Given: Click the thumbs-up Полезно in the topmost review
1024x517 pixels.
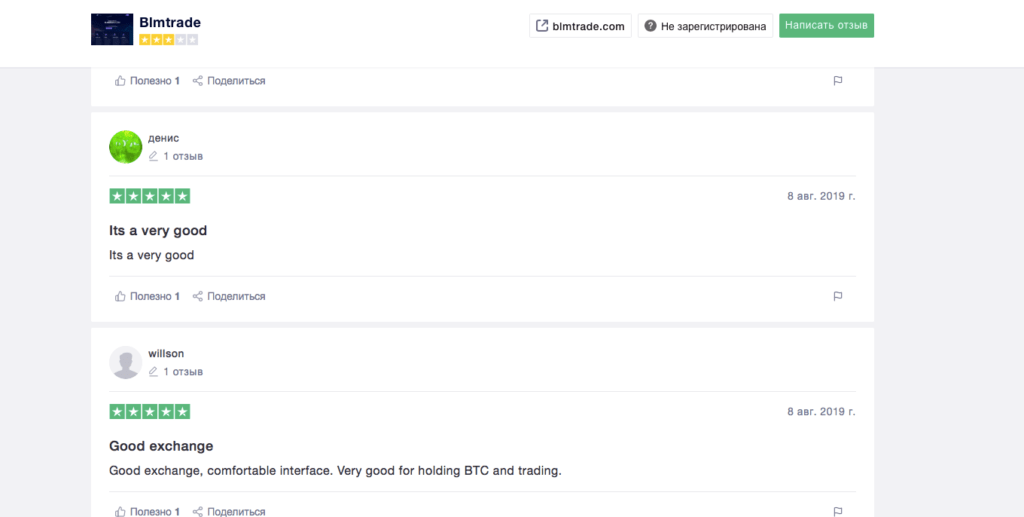Looking at the screenshot, I should [148, 81].
